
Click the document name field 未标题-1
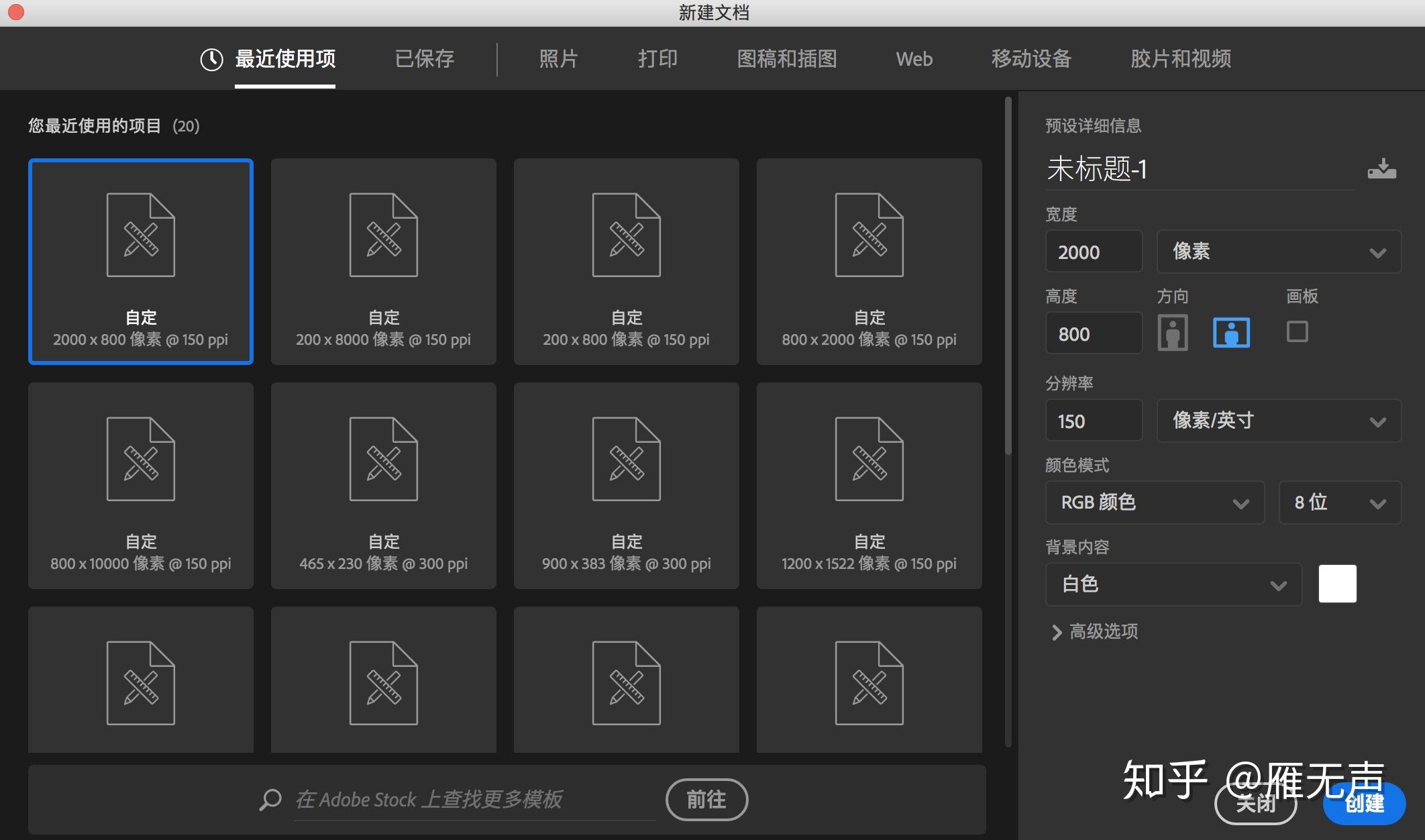1200,168
